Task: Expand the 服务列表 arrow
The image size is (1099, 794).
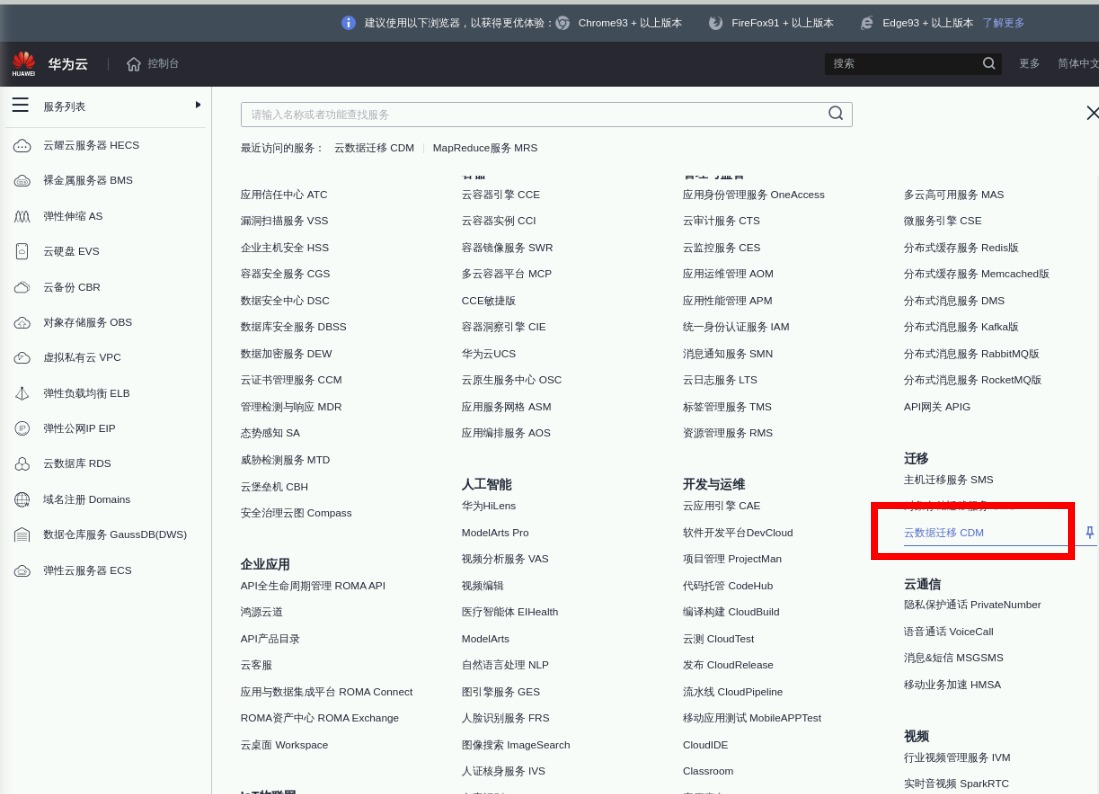Action: pos(198,105)
